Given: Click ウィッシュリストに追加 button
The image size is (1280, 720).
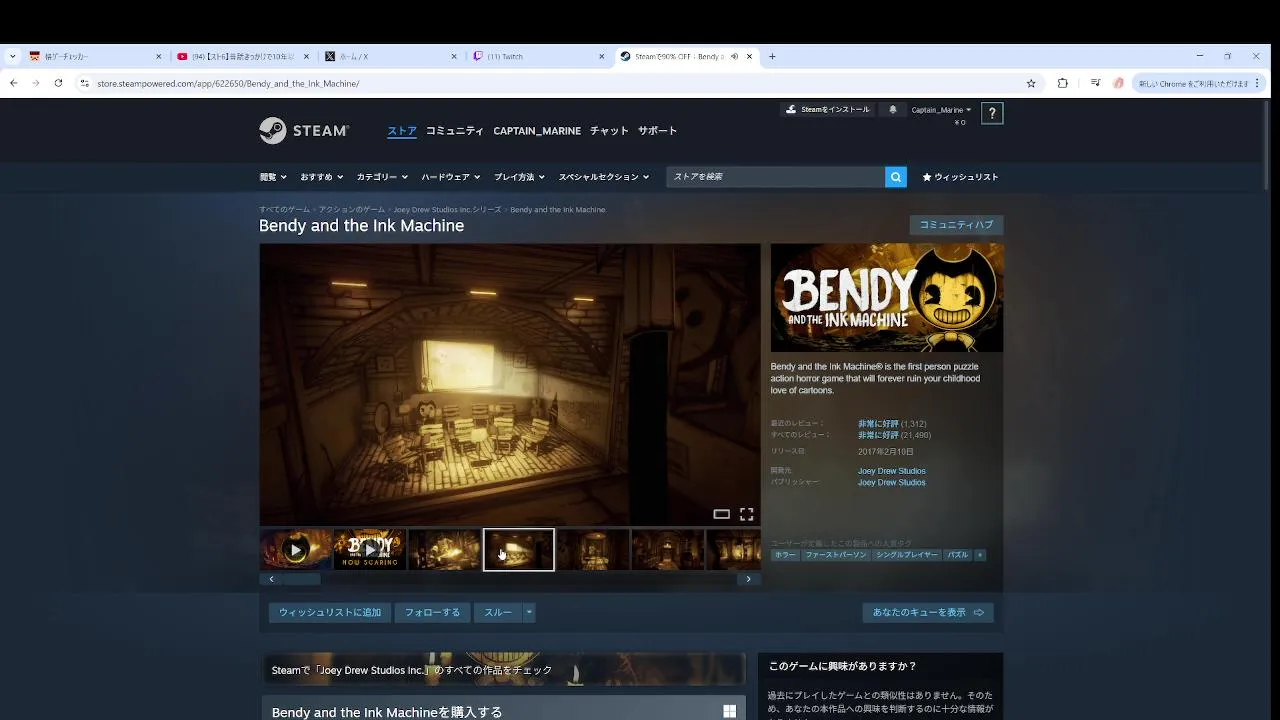Looking at the screenshot, I should [x=330, y=613].
